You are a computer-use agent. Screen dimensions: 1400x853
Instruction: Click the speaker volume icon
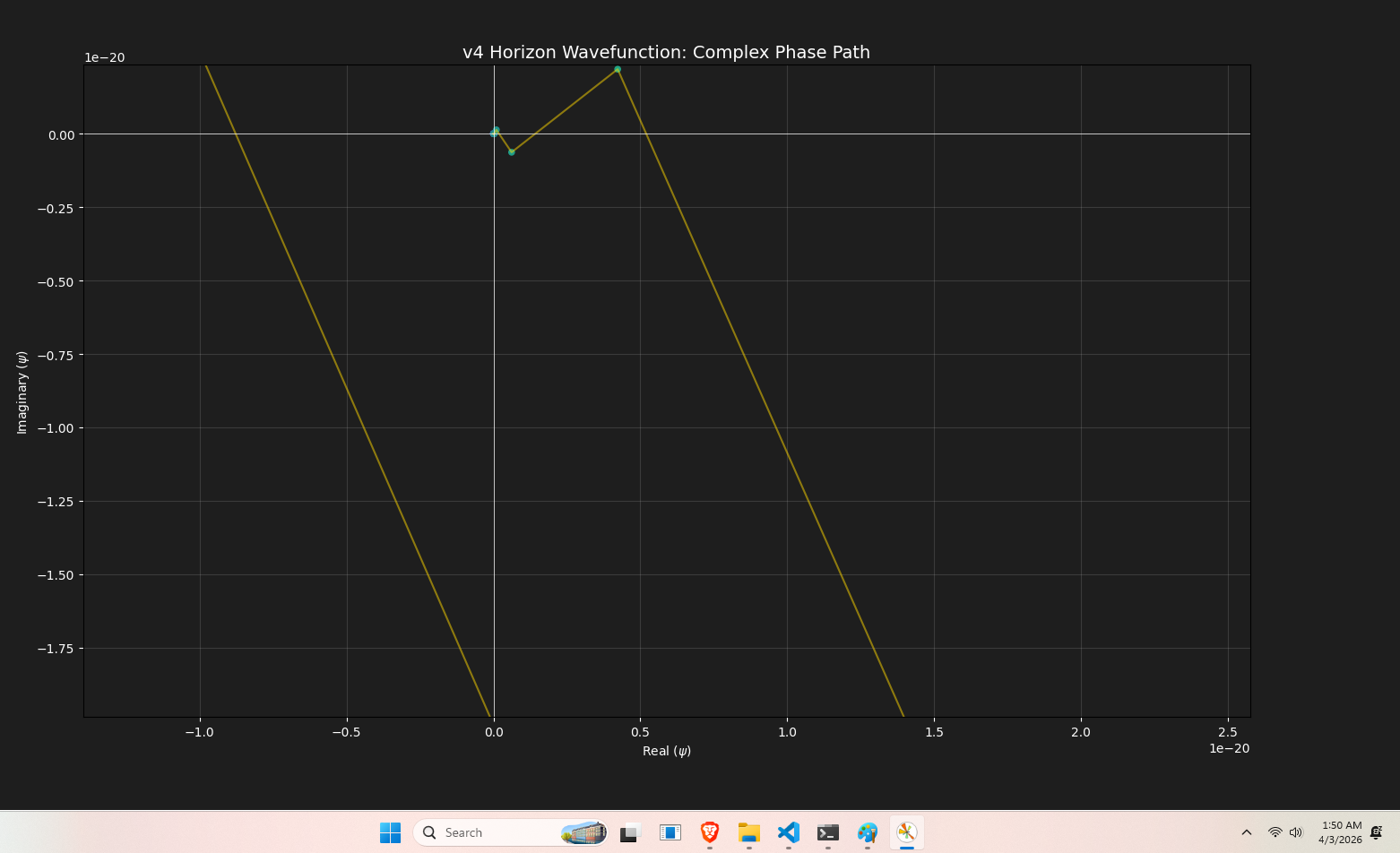coord(1295,832)
